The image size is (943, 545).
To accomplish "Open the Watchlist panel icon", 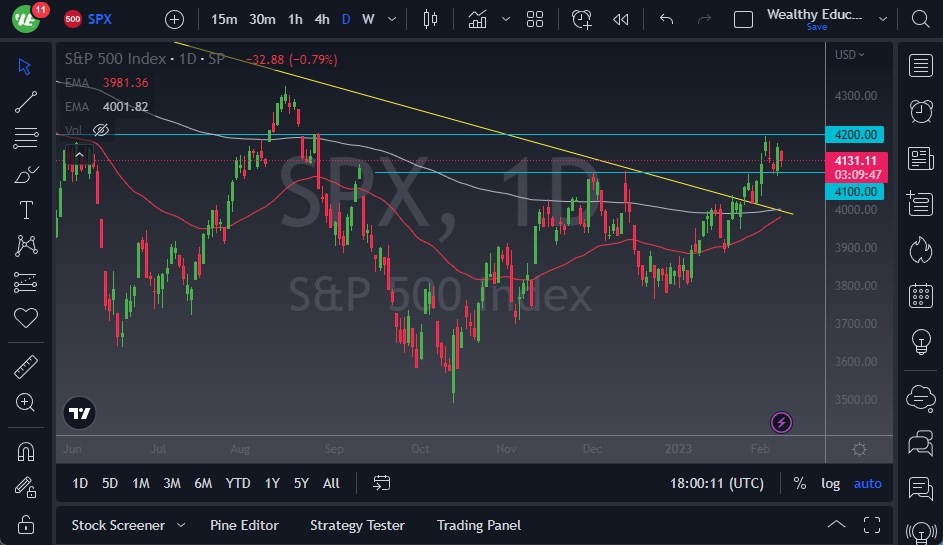I will click(x=920, y=66).
